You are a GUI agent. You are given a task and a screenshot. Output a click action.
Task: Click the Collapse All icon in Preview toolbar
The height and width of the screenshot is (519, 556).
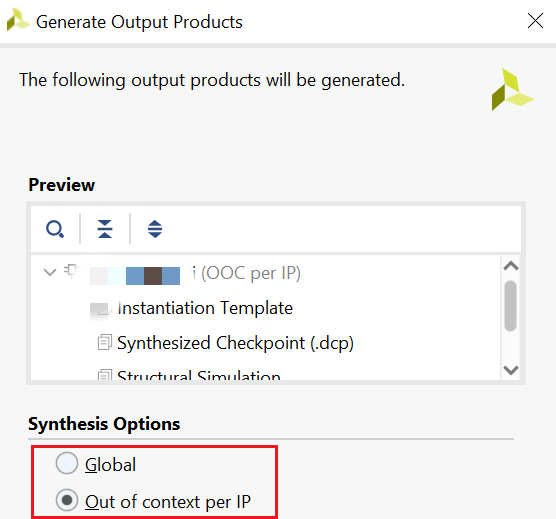tap(105, 229)
